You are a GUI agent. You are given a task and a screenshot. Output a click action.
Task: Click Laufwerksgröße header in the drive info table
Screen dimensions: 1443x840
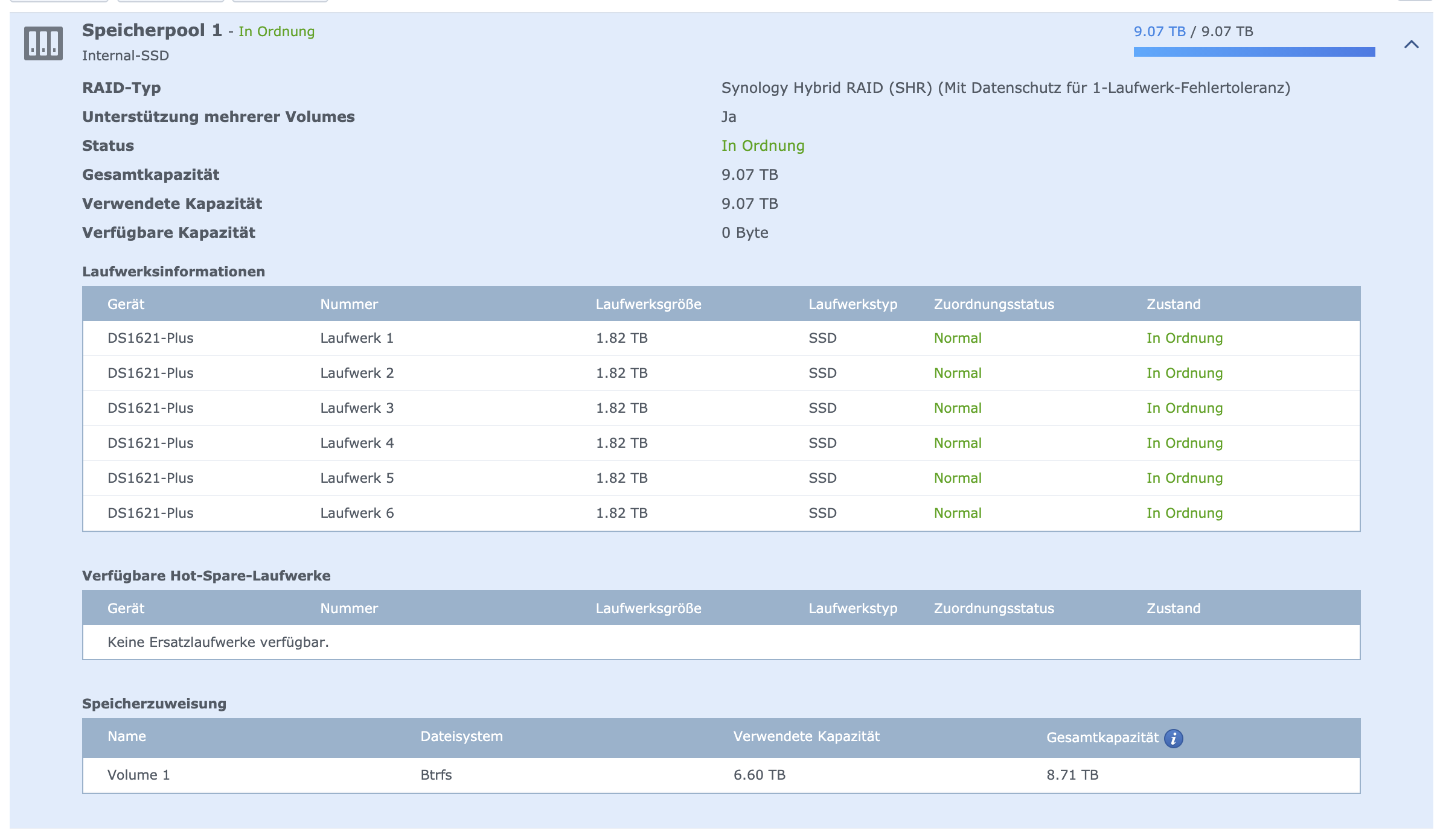click(x=648, y=304)
